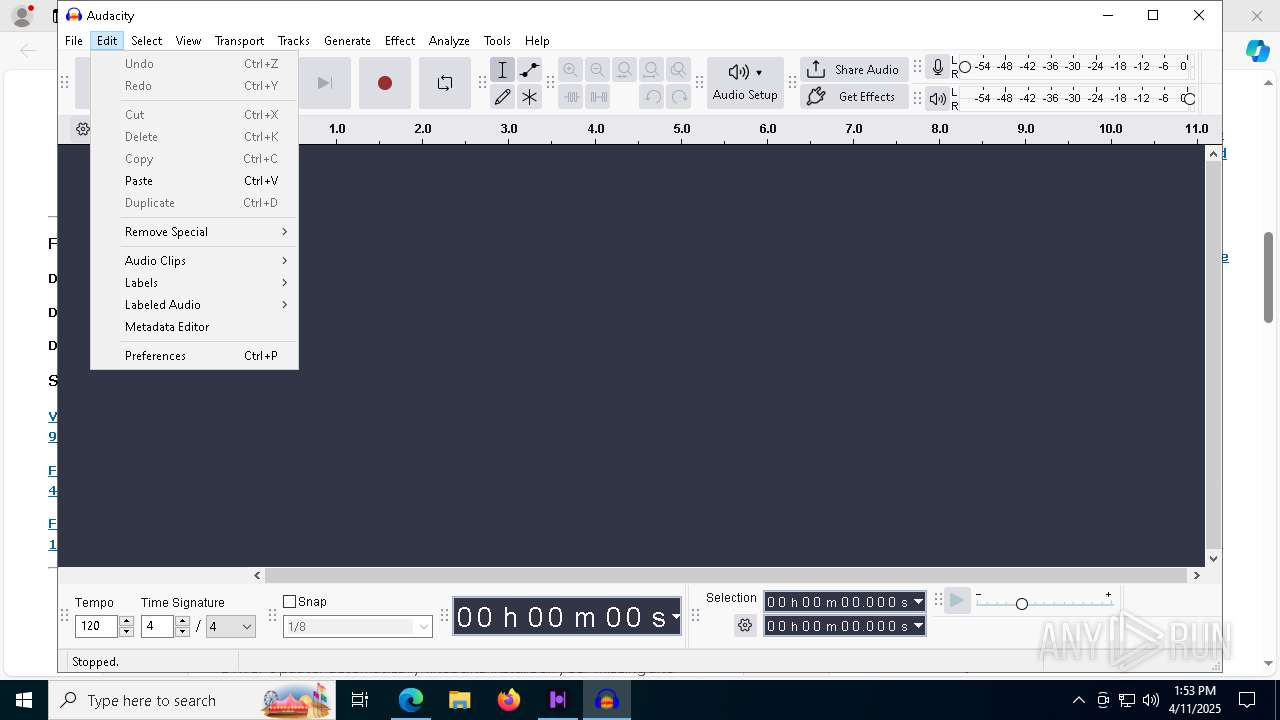
Task: Open the Analyze menu
Action: tap(449, 41)
